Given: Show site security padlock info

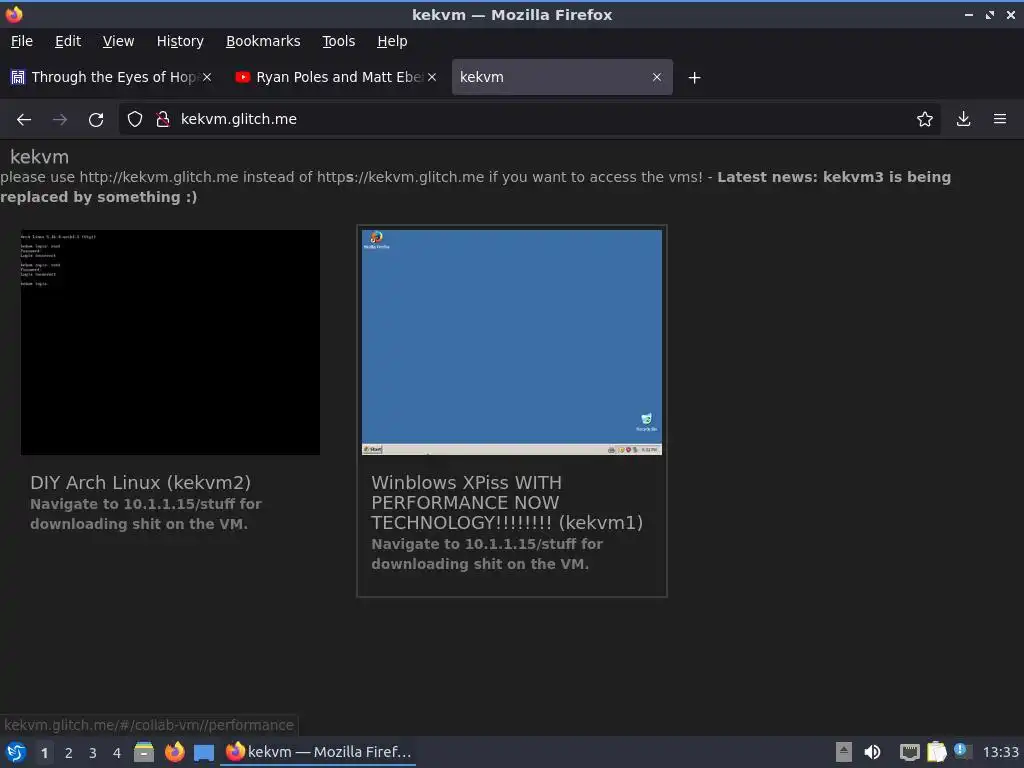Looking at the screenshot, I should (x=163, y=119).
